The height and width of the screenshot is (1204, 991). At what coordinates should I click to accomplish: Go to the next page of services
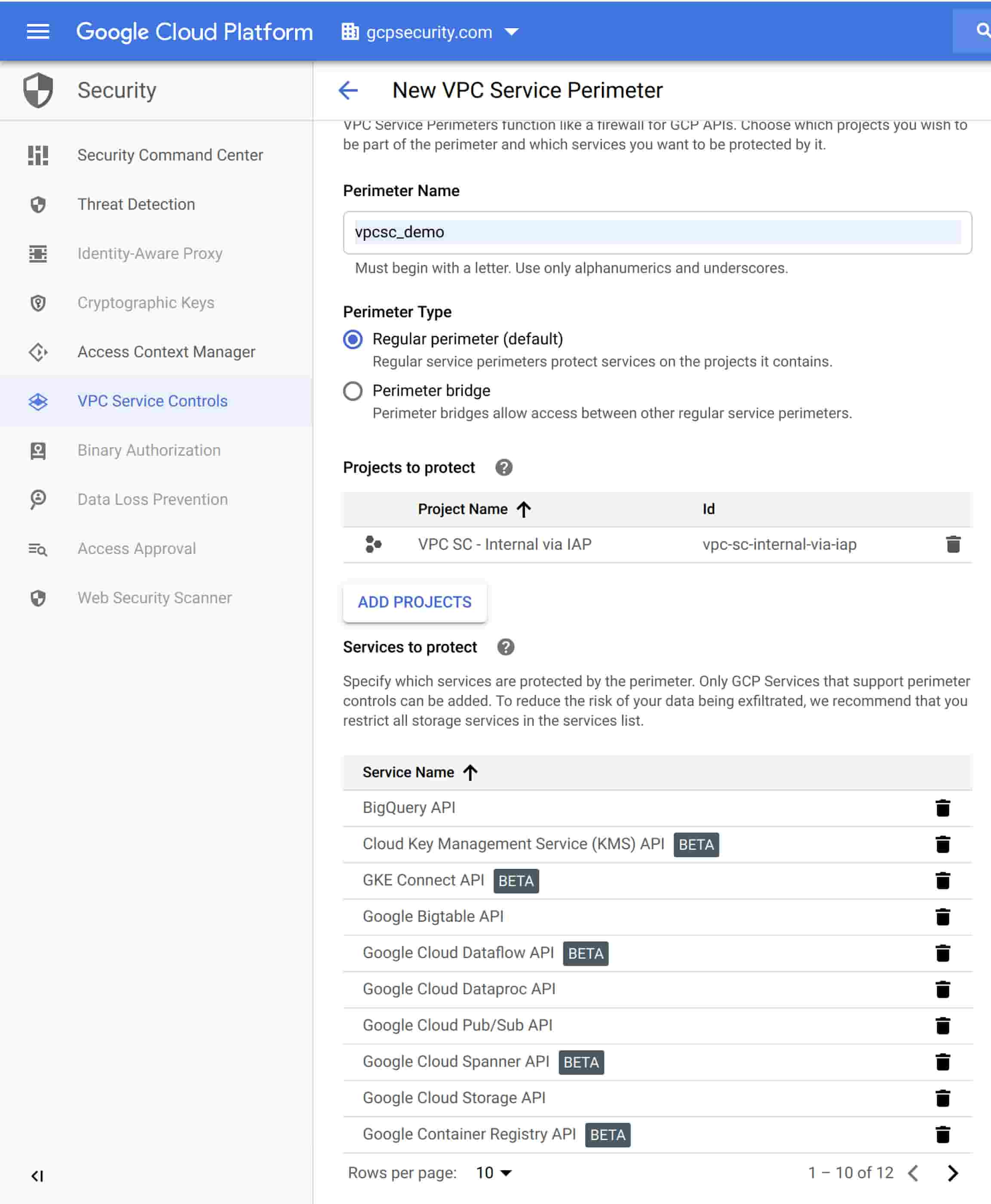[x=952, y=1173]
